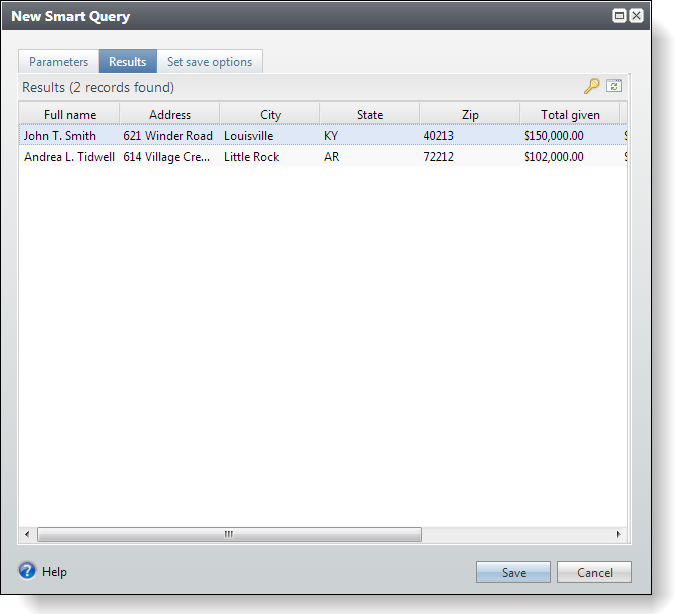This screenshot has height=614, width=676.
Task: Select the John T. Smith row
Action: click(60, 136)
